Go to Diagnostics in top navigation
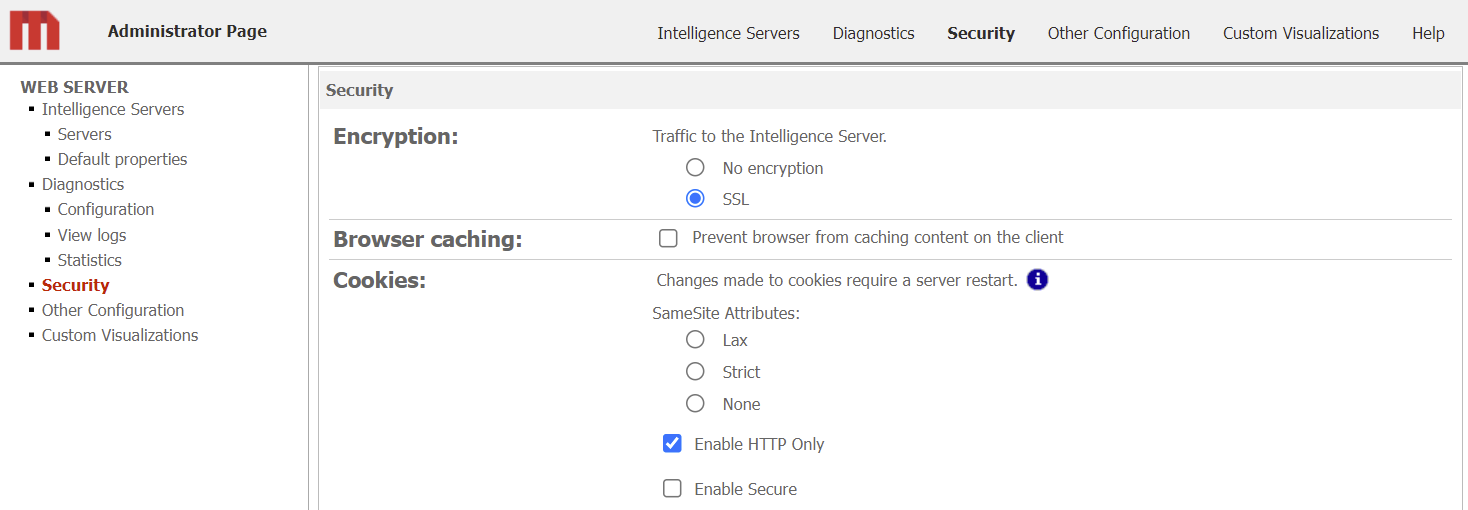 click(873, 33)
